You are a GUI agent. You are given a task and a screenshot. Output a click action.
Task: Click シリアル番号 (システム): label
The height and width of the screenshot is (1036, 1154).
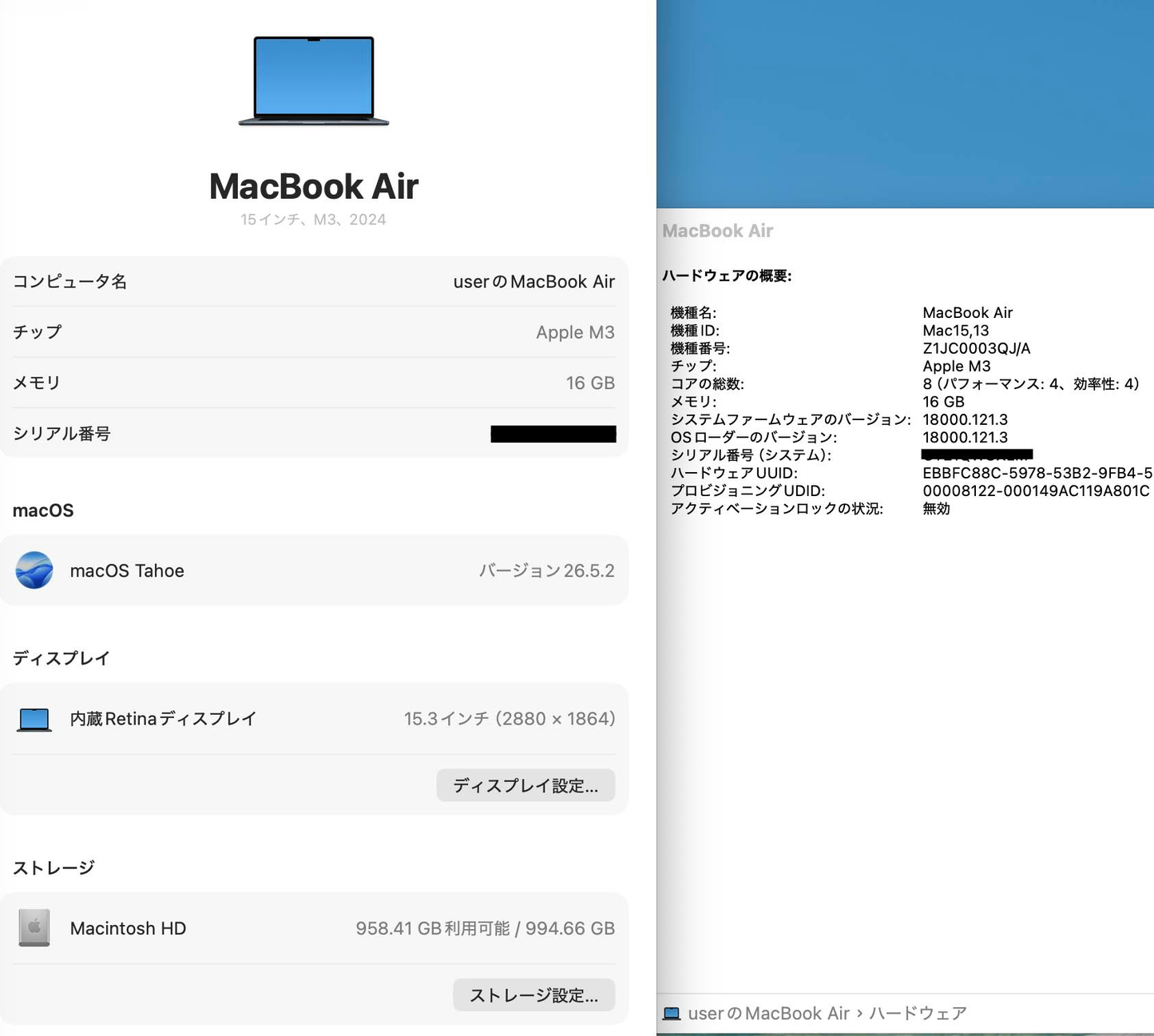(x=751, y=455)
